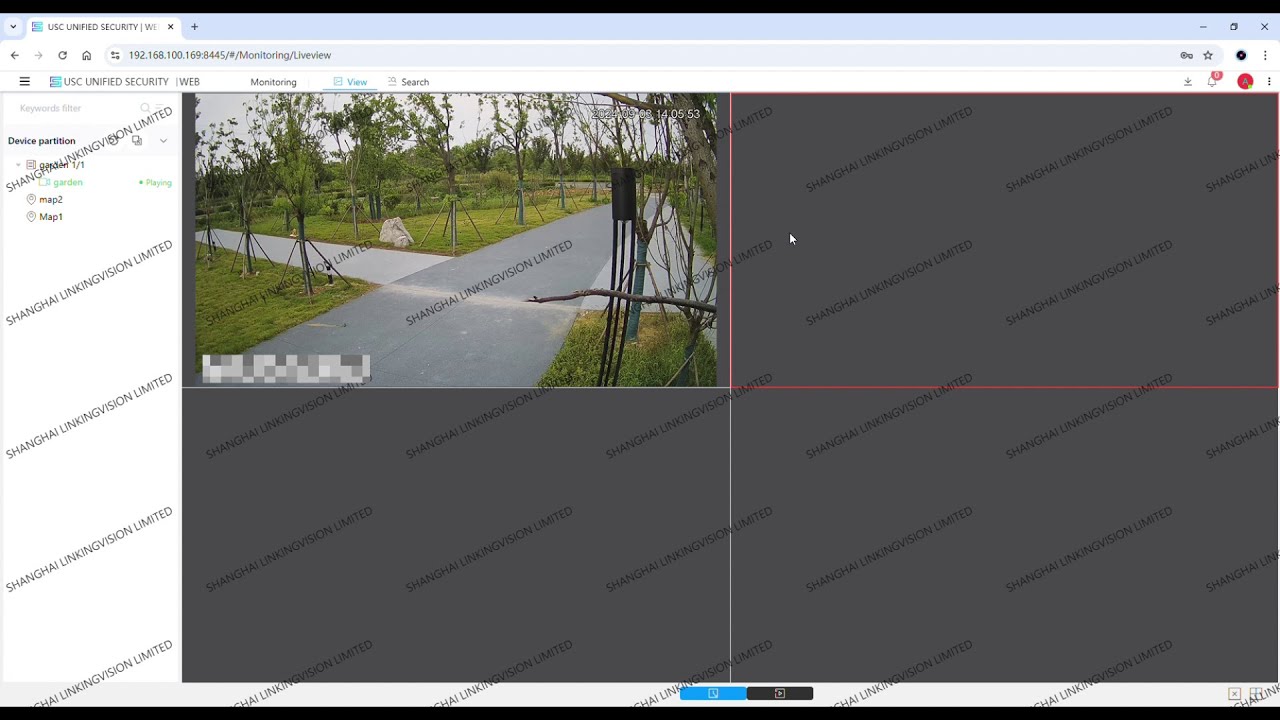Click the refresh icon in Device partition header

113,140
